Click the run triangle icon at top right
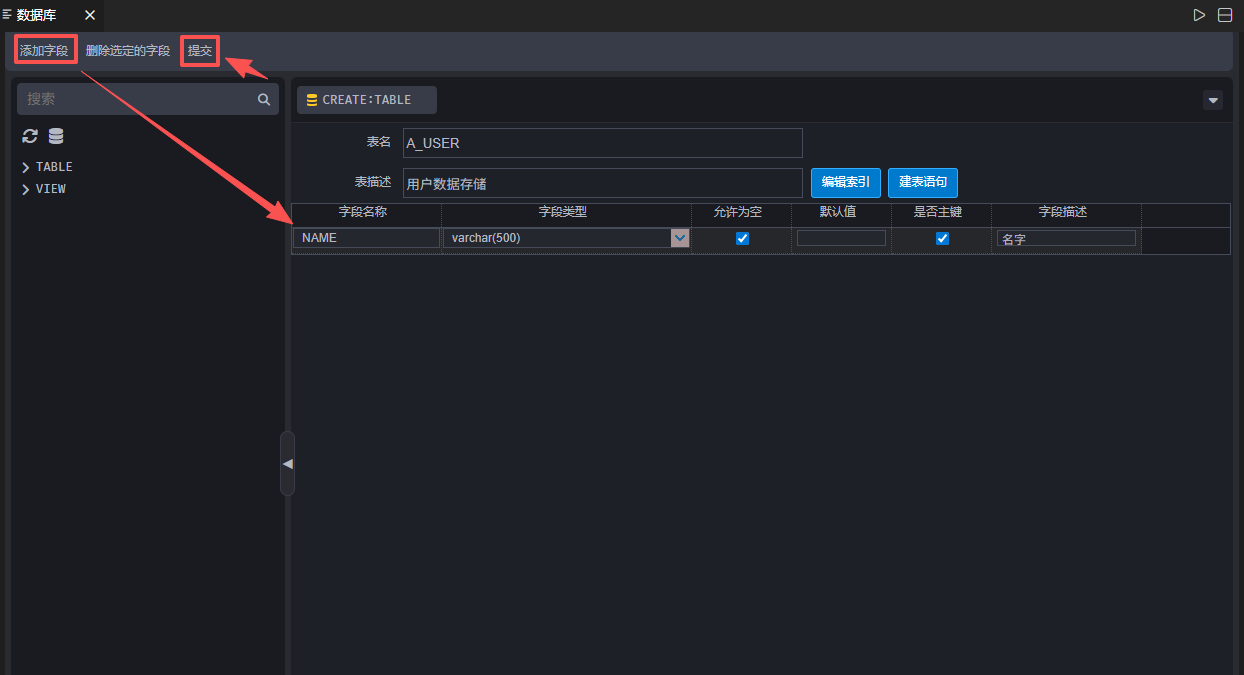Viewport: 1244px width, 675px height. pos(1199,15)
